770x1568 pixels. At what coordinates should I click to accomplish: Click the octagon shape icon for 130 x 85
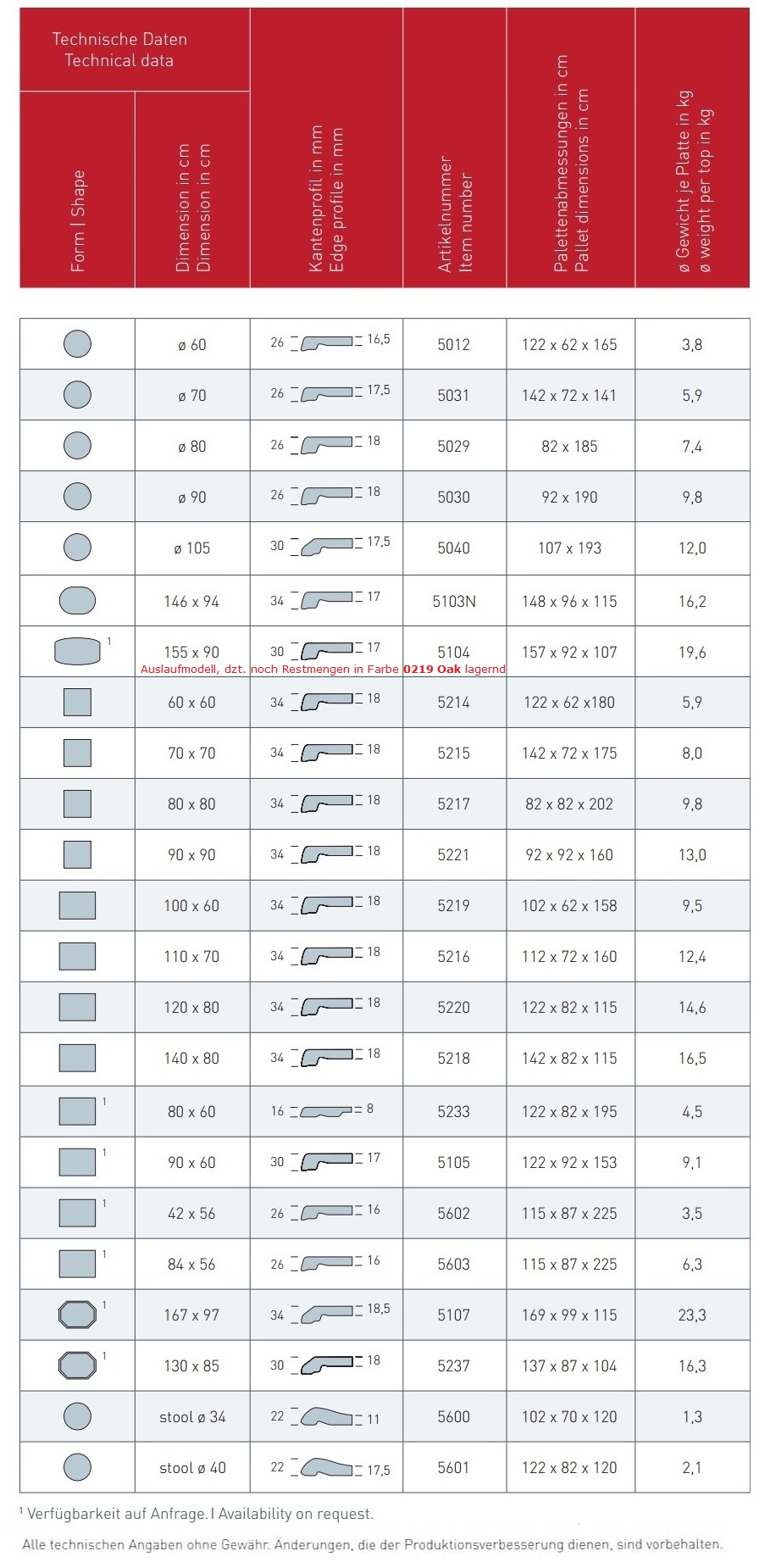77,1365
